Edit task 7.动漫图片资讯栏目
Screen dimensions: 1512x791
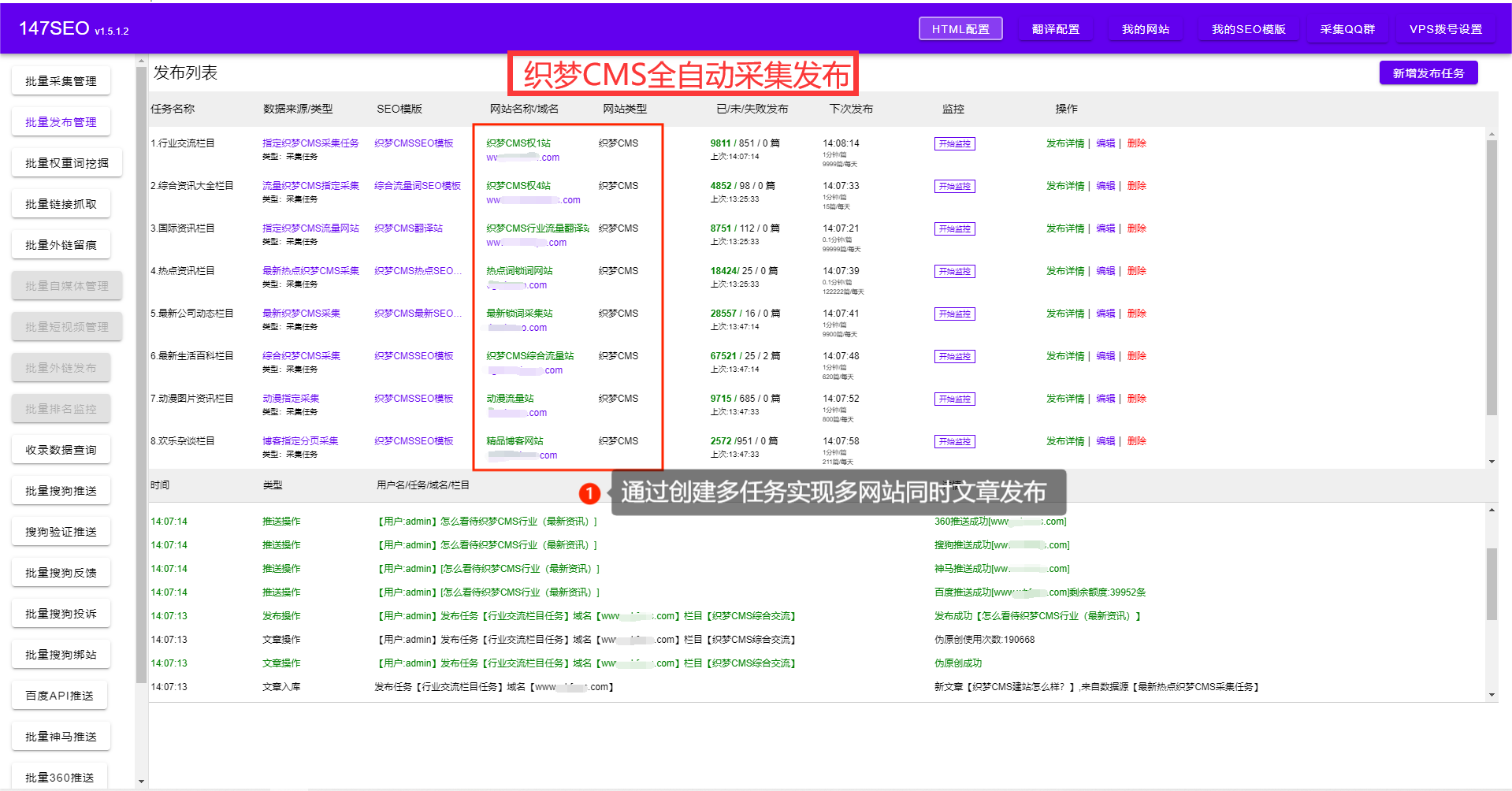(x=1105, y=399)
